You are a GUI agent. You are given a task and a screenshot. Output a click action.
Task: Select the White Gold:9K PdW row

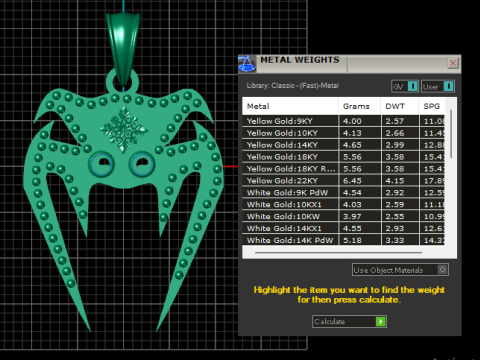pos(344,193)
